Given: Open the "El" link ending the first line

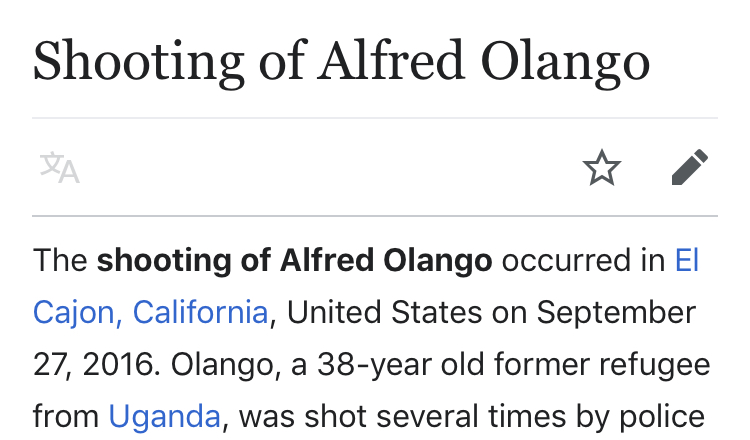Looking at the screenshot, I should (x=687, y=260).
